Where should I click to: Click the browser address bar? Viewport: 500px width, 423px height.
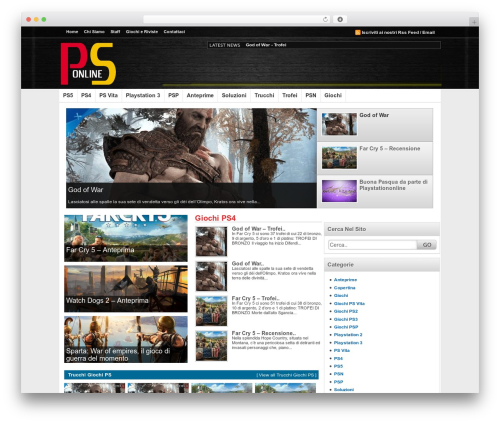[237, 19]
